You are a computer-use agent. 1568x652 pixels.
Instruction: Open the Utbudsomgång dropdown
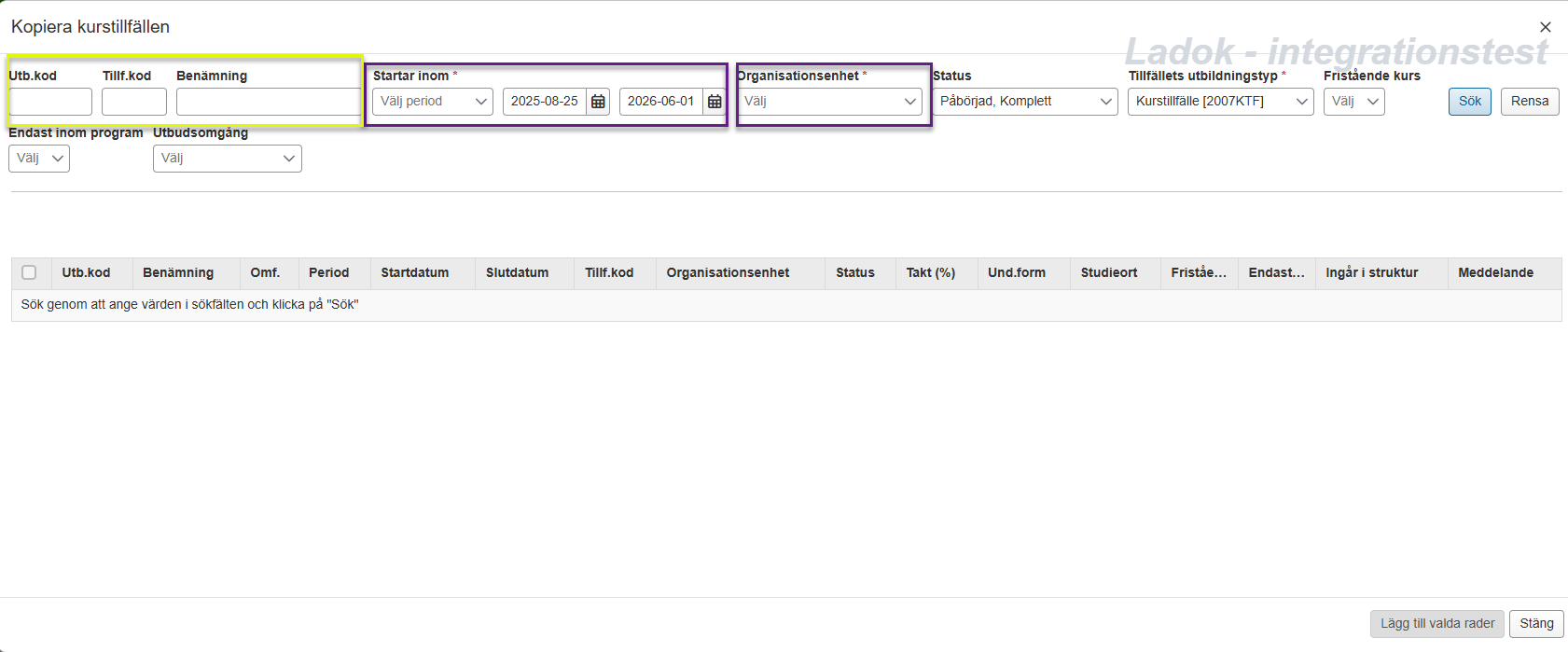[227, 159]
